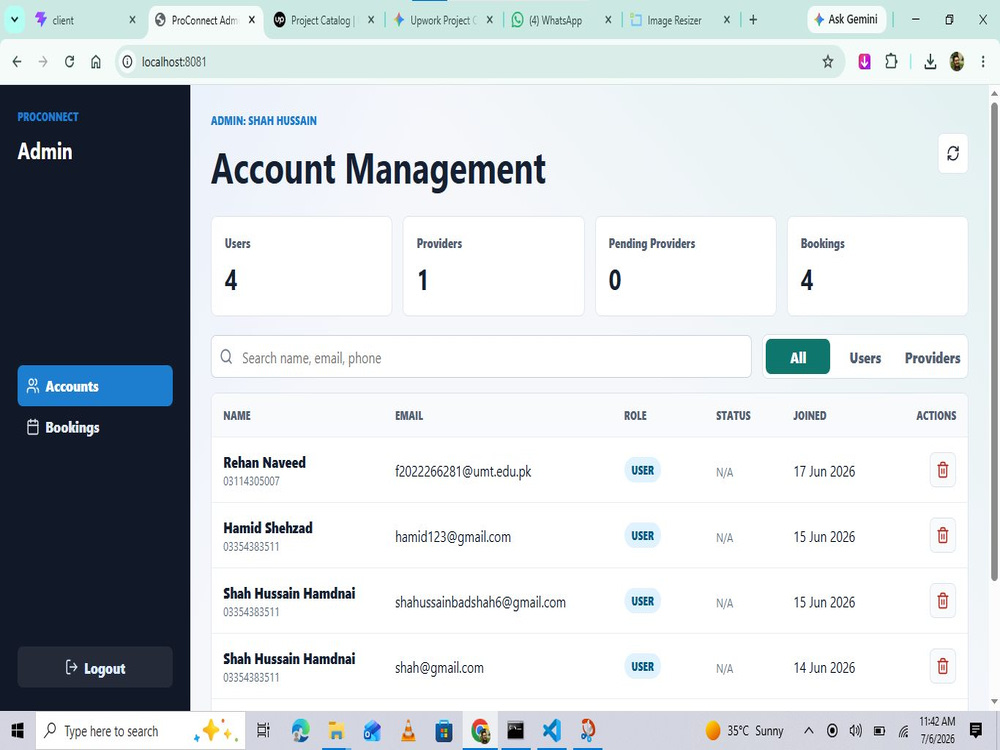Filter list by Providers
Viewport: 1000px width, 750px height.
point(932,358)
